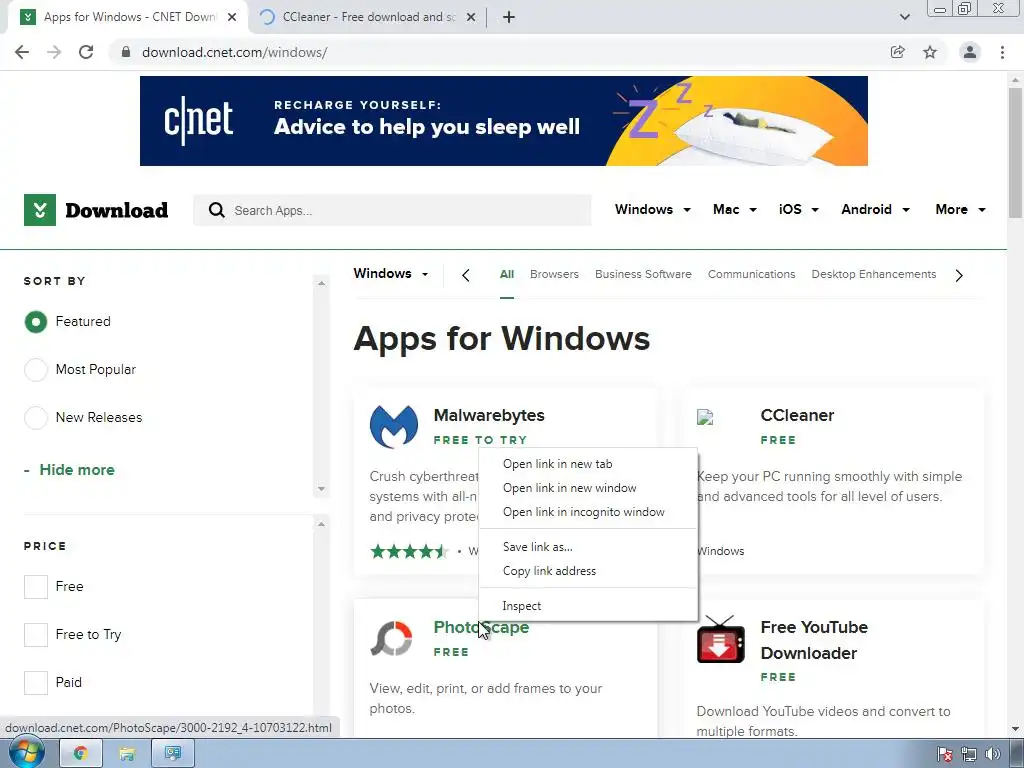Open File Explorer from the taskbar
The width and height of the screenshot is (1024, 768).
point(127,754)
